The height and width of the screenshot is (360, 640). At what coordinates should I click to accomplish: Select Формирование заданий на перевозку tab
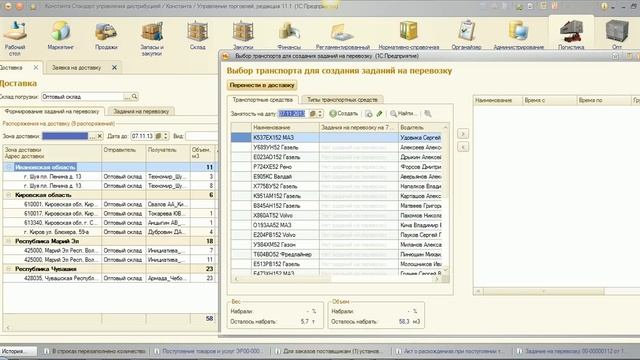coord(52,111)
